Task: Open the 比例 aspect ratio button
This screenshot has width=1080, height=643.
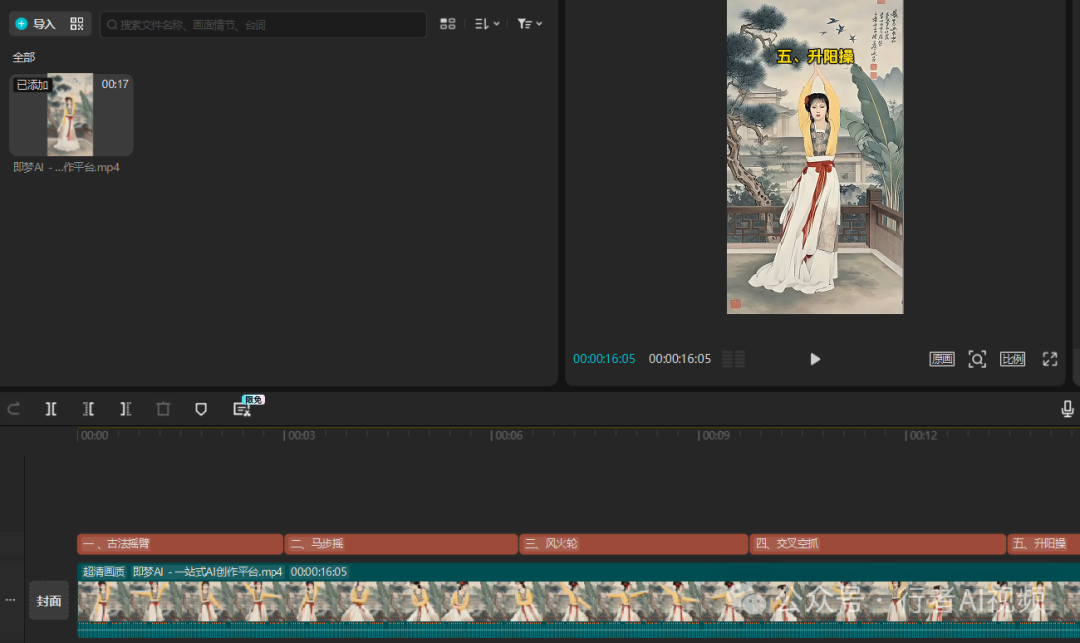Action: 1012,359
